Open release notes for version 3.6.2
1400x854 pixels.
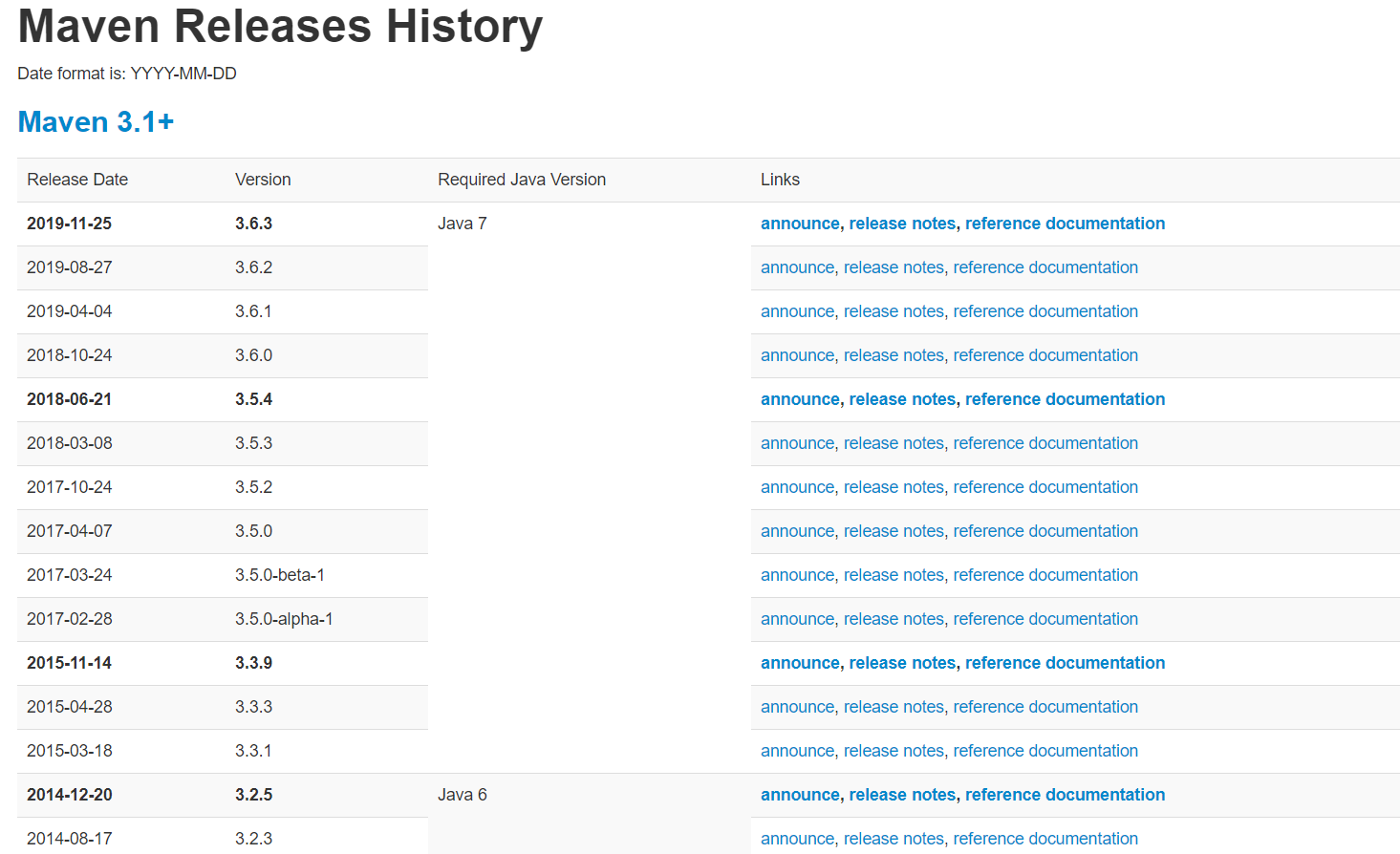[x=894, y=267]
